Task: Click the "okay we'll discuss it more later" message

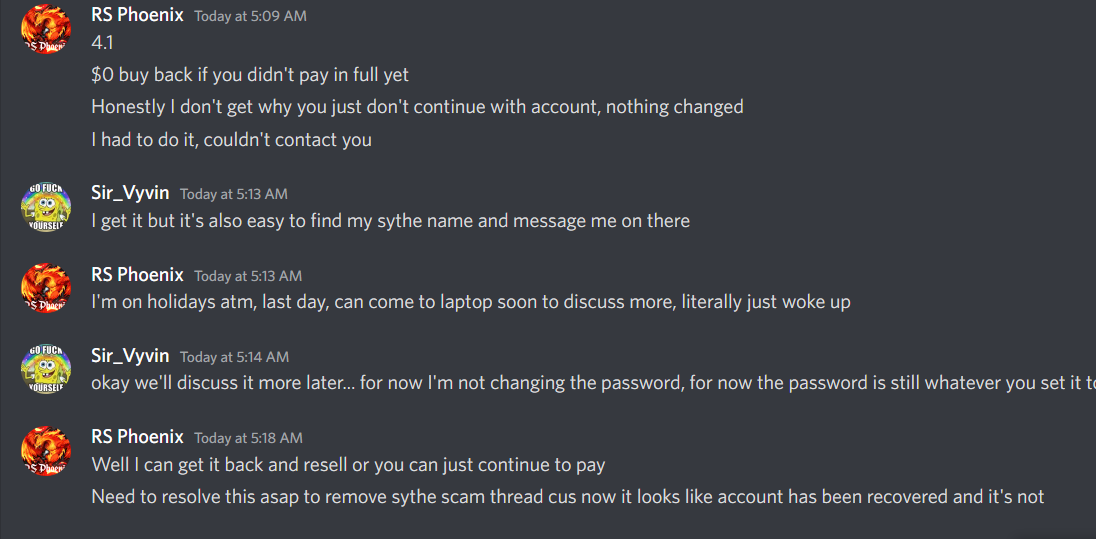Action: (x=590, y=383)
